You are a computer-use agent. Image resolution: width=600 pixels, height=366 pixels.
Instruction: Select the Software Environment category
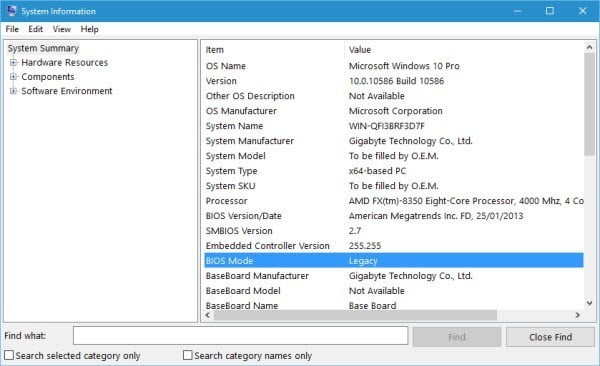coord(67,91)
